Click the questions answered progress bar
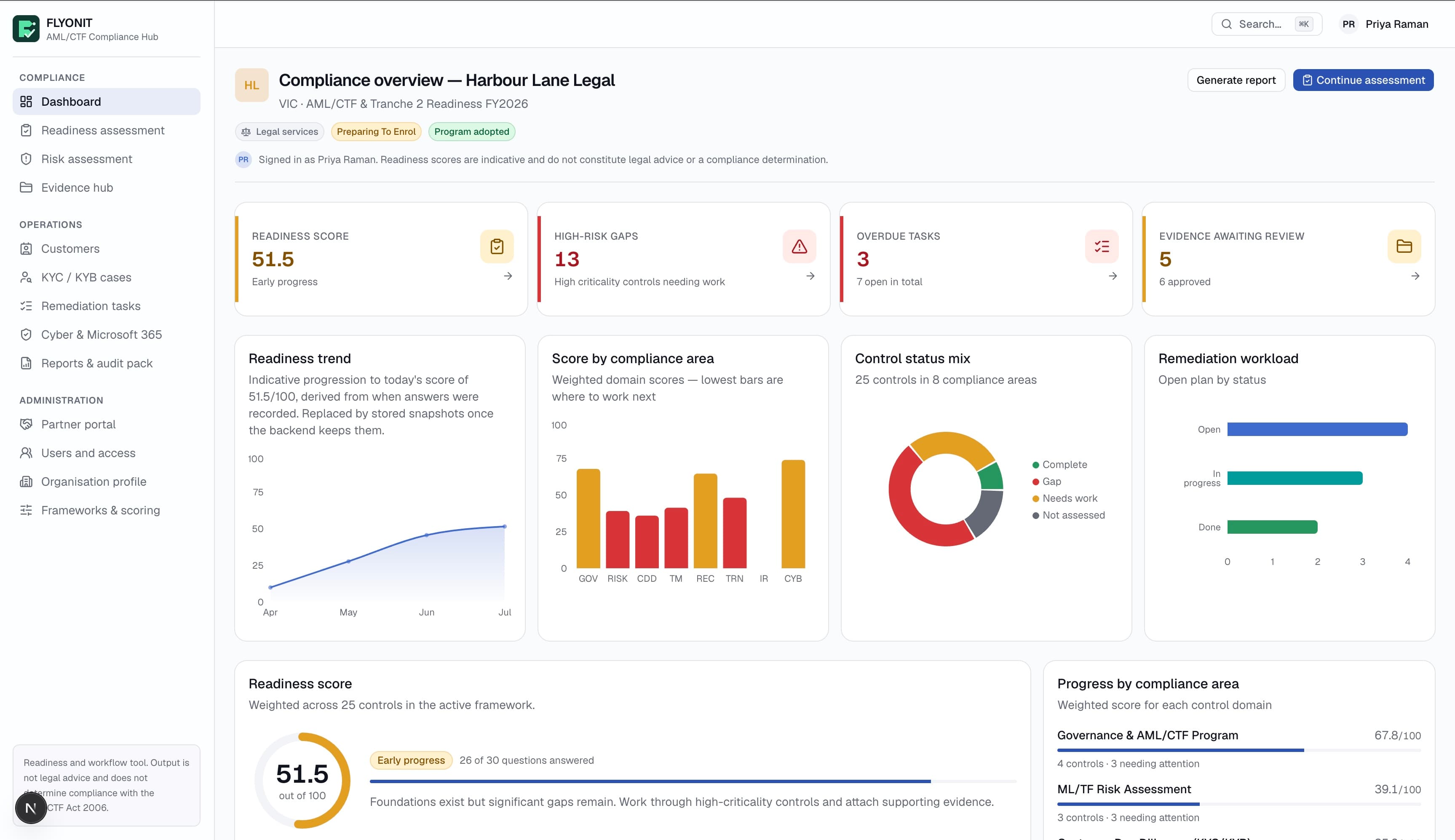 pos(693,781)
